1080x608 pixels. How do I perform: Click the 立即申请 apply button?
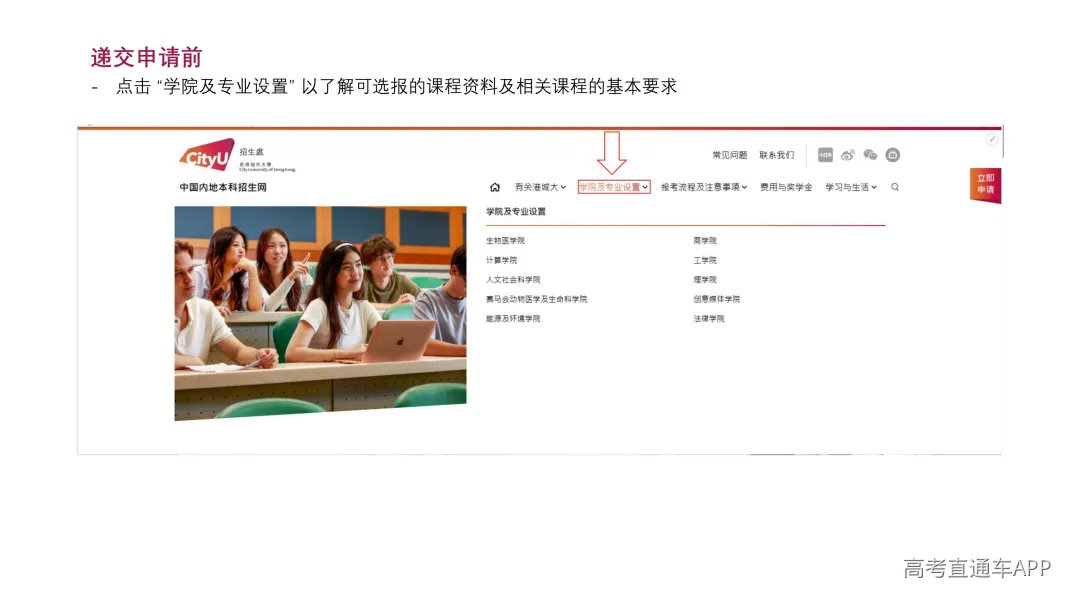pyautogui.click(x=986, y=185)
